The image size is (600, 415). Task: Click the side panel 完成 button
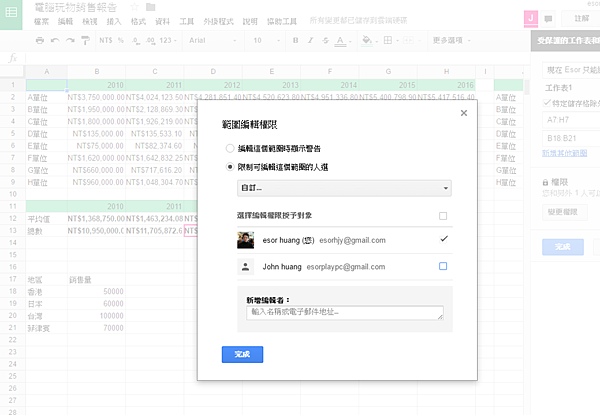(x=562, y=247)
